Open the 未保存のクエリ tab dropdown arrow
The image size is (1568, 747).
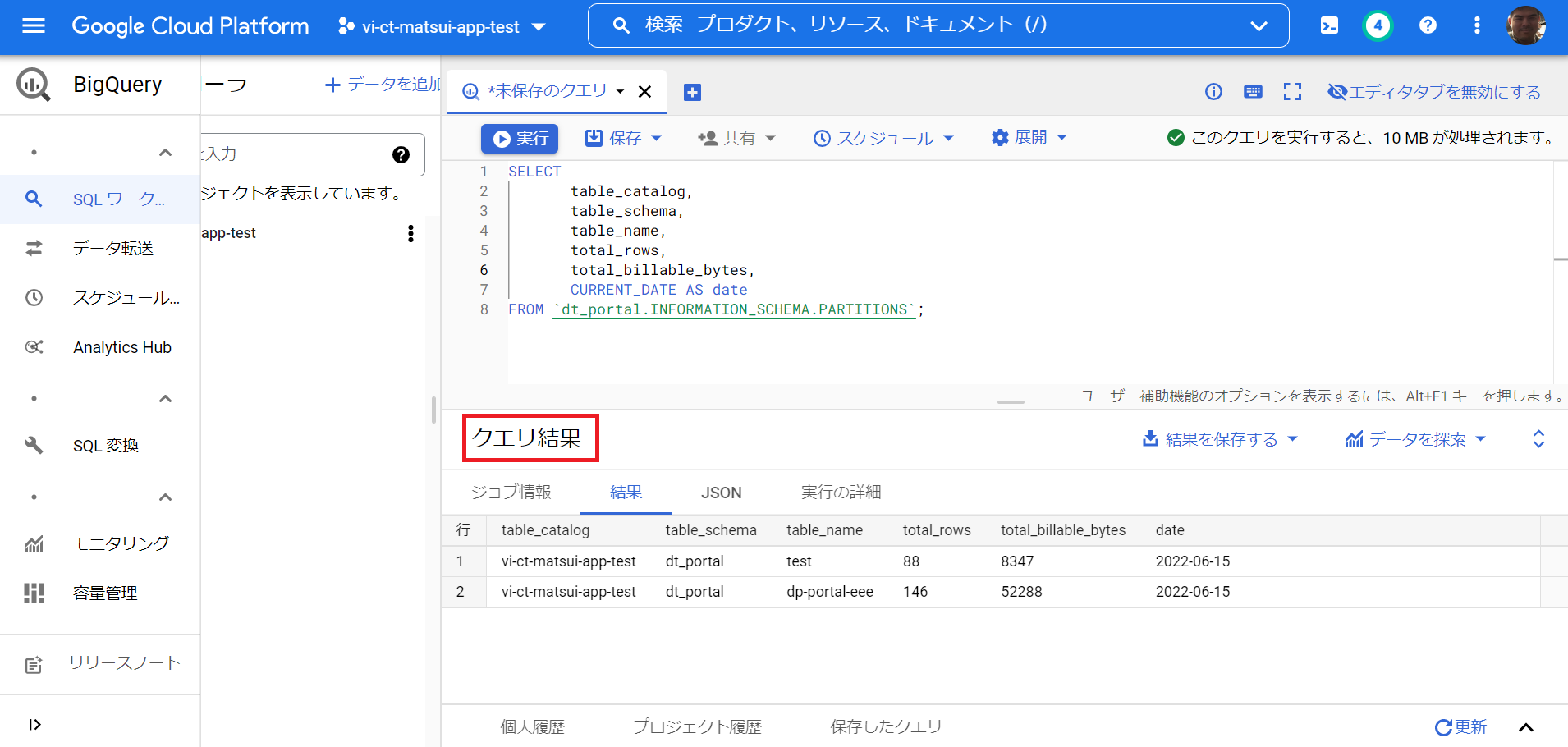[x=620, y=91]
